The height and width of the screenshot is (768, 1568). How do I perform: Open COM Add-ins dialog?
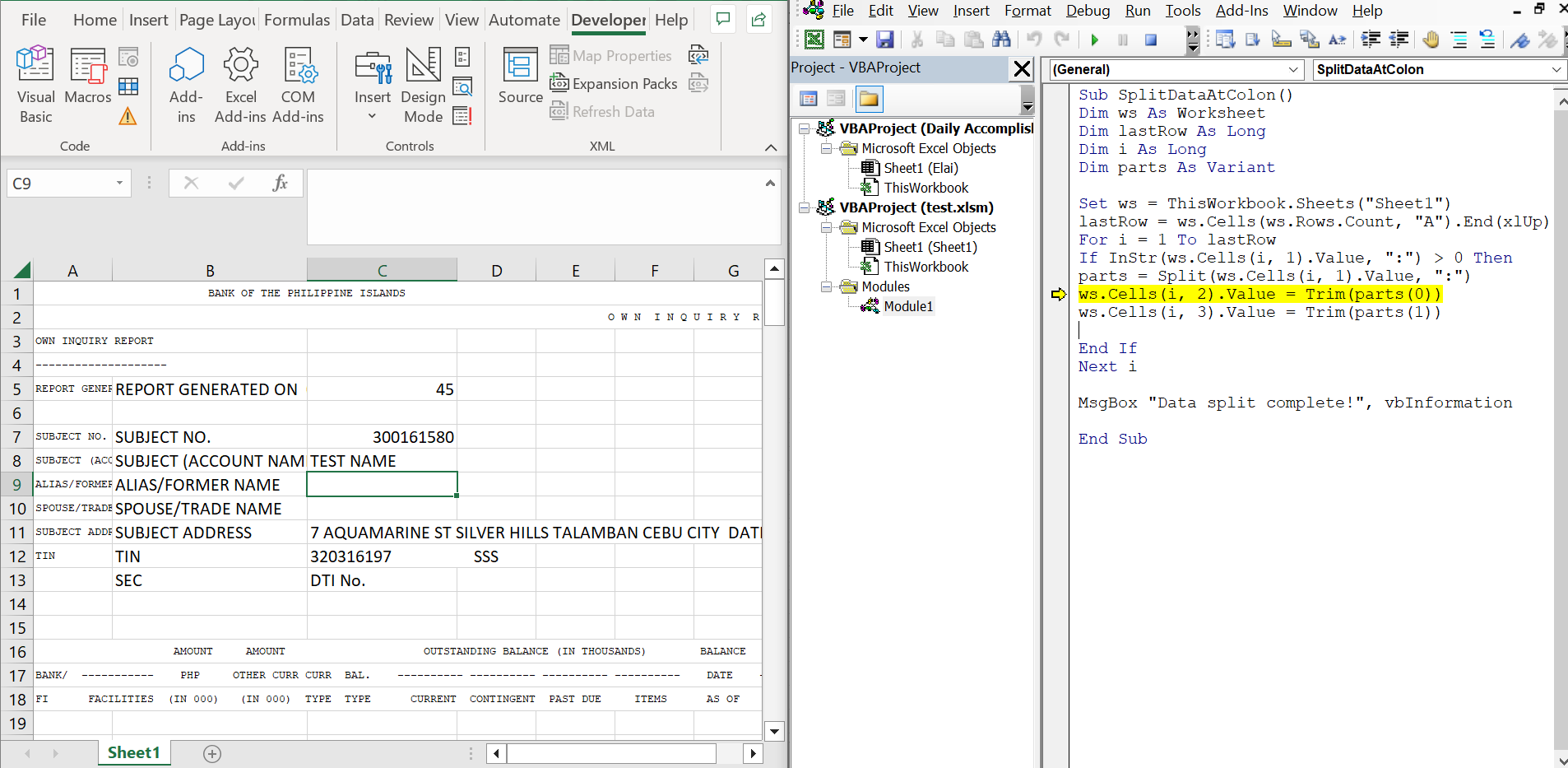(298, 85)
